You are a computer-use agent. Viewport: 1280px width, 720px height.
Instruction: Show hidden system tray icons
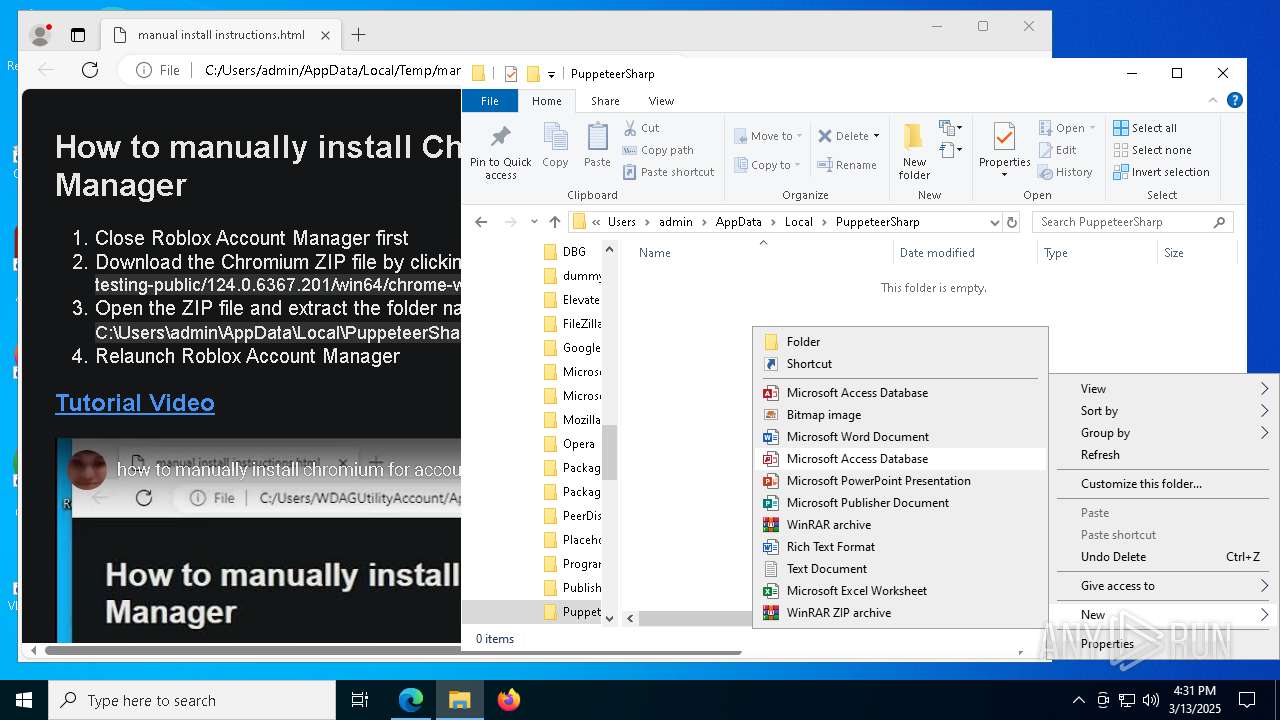(x=1078, y=700)
